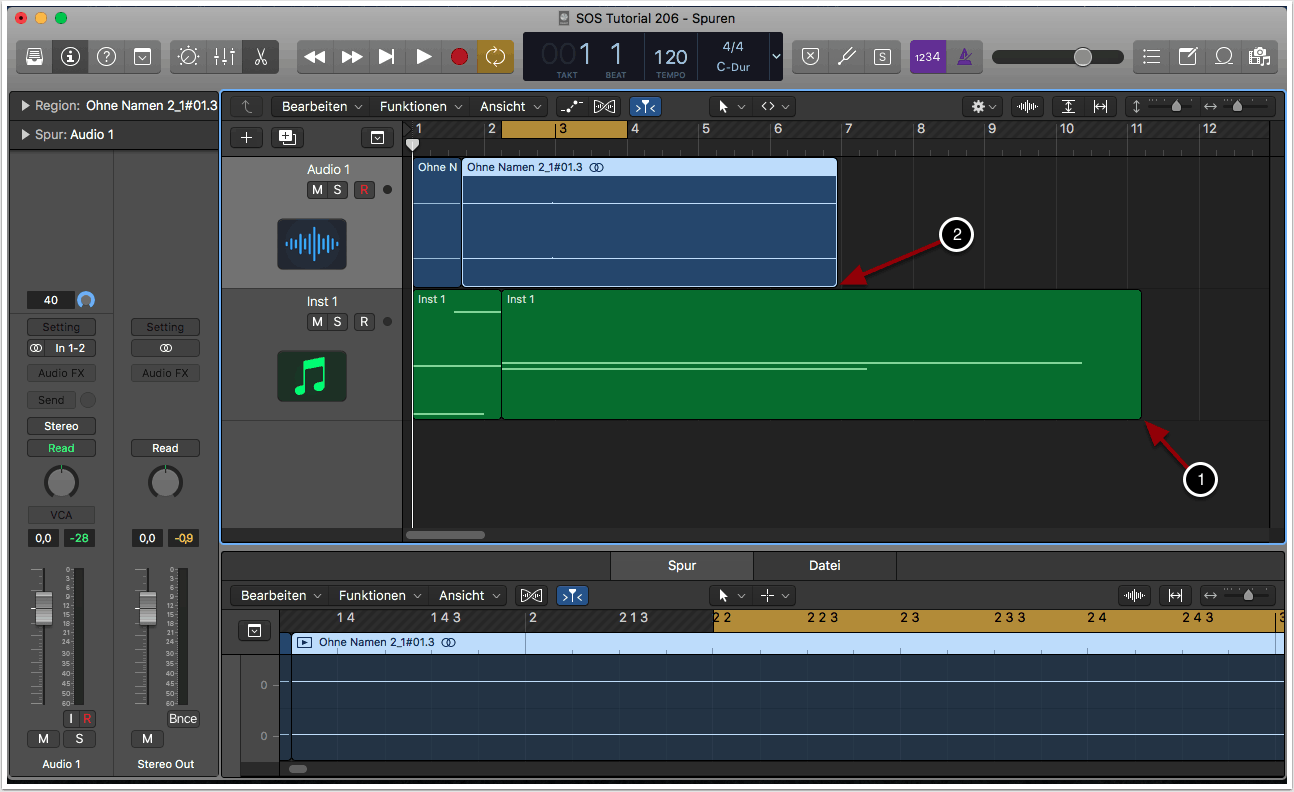Click the add track plus button
The height and width of the screenshot is (792, 1294).
[x=247, y=138]
